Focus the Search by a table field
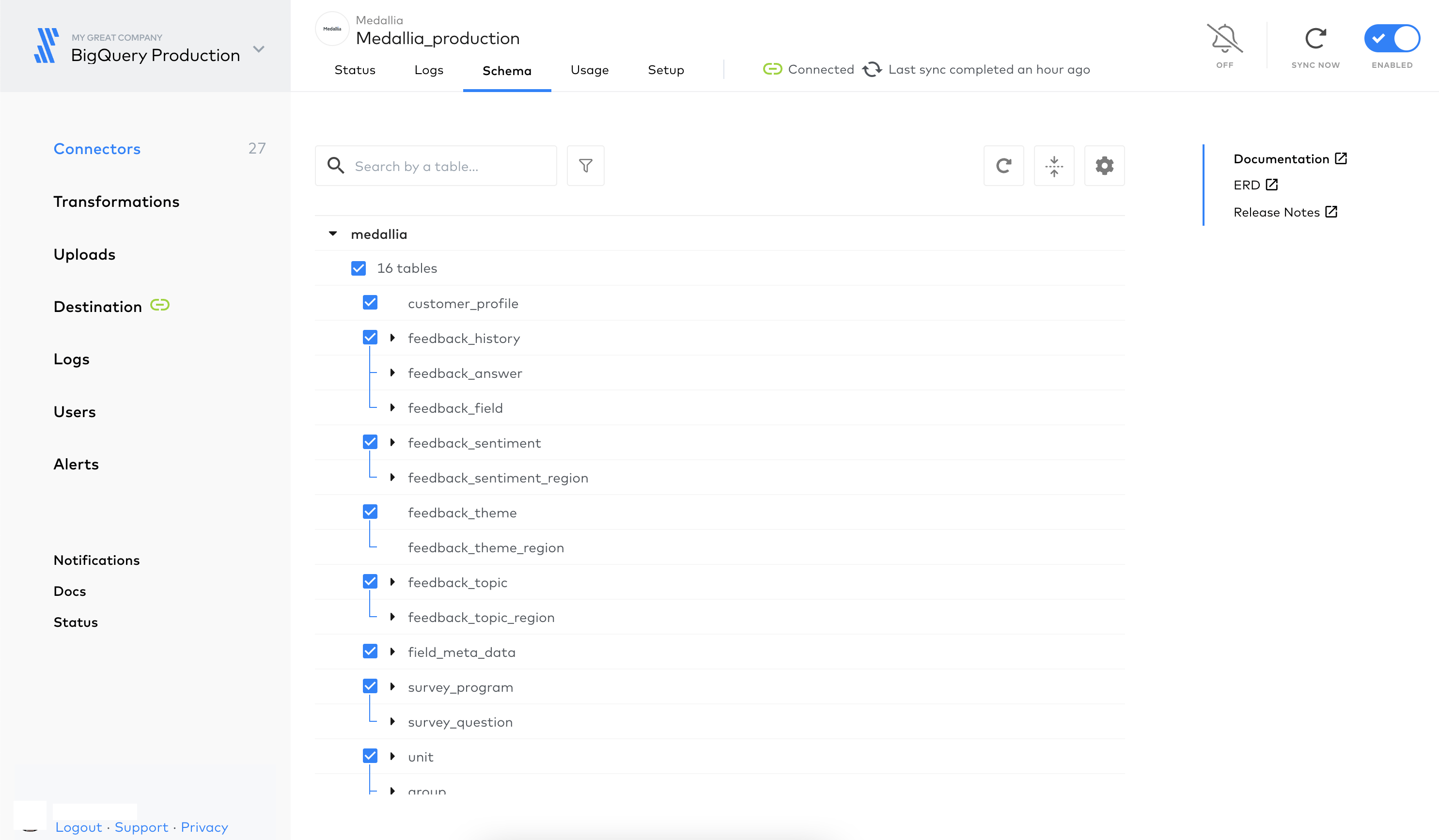 (436, 166)
